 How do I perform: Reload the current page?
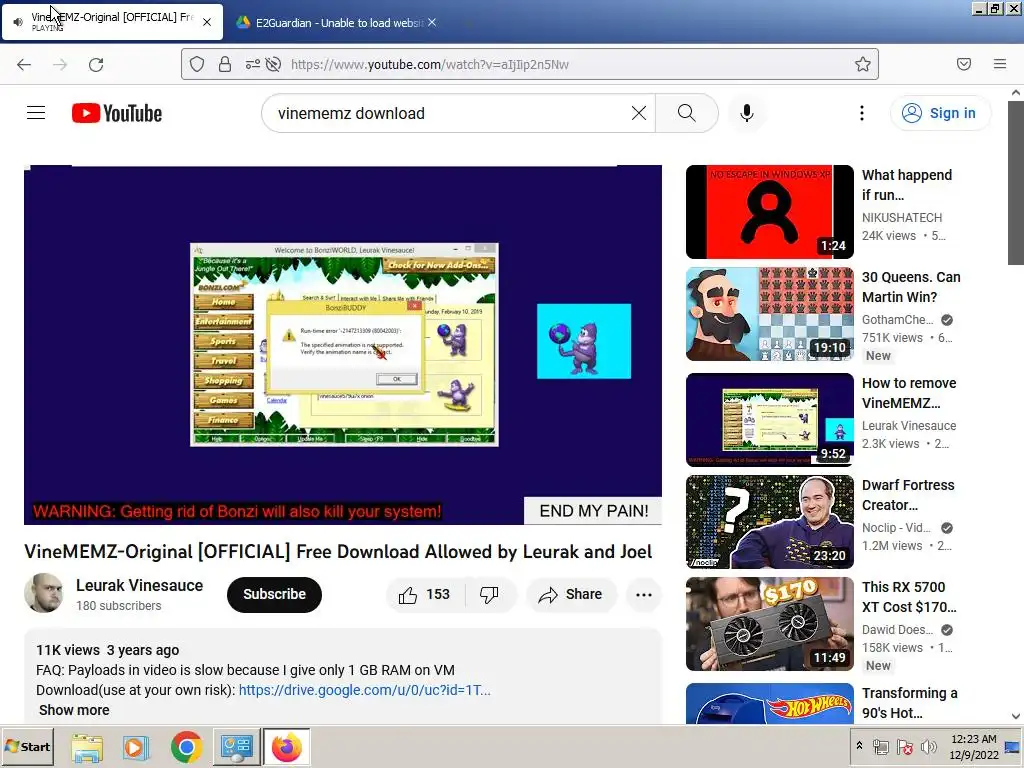(96, 64)
